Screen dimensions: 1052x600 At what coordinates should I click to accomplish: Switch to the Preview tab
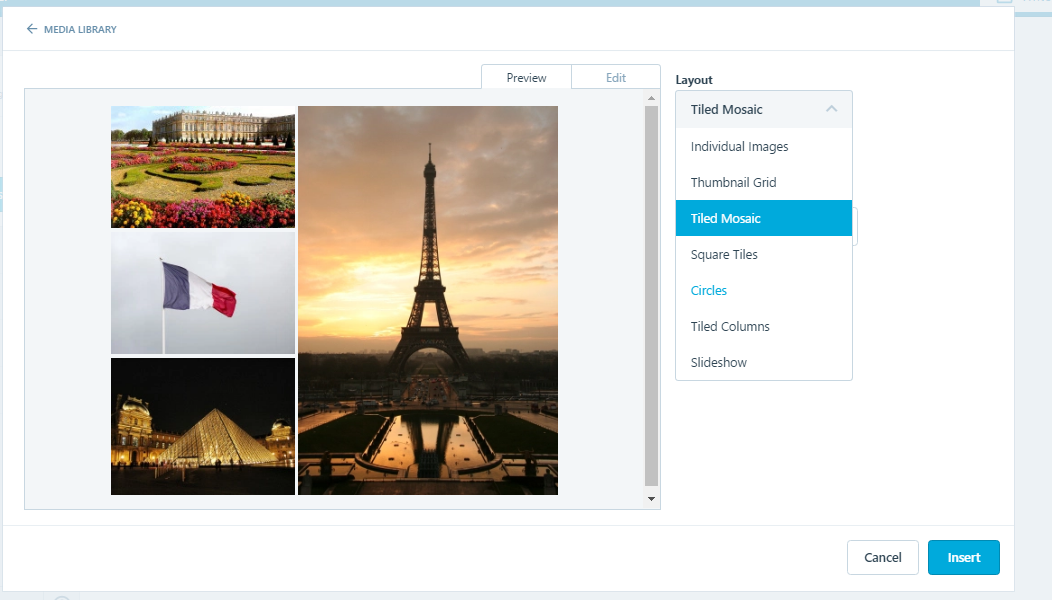coord(526,78)
